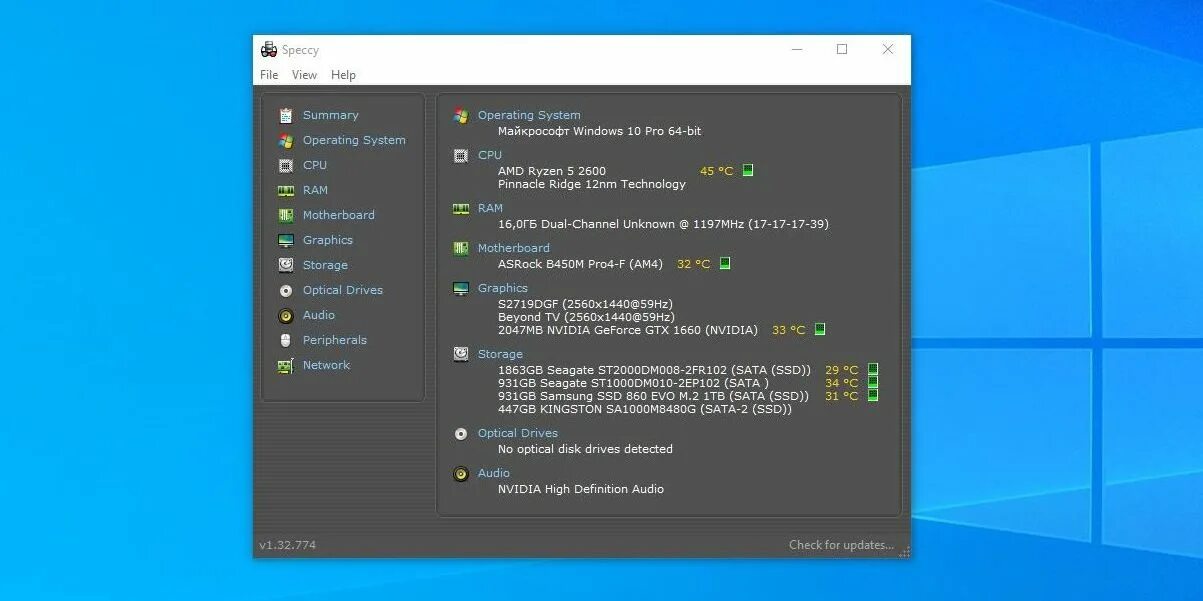Click the Graphics section icon in summary panel
The width and height of the screenshot is (1203, 601).
pyautogui.click(x=461, y=288)
